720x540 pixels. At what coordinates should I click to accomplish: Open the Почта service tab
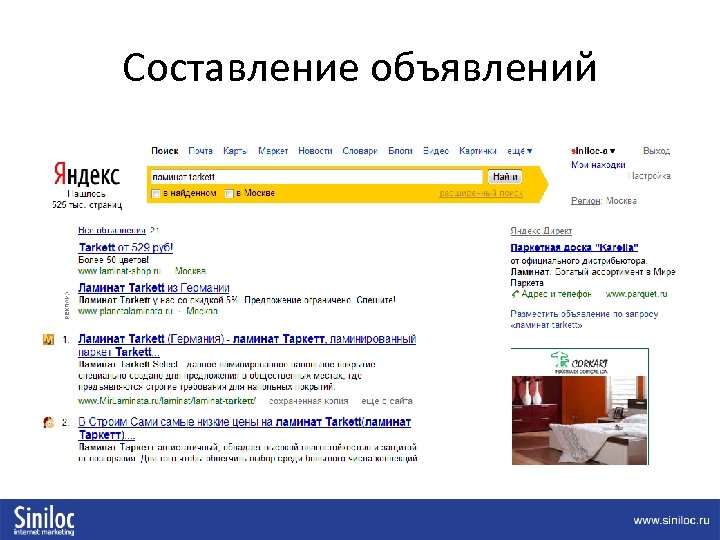pos(201,151)
